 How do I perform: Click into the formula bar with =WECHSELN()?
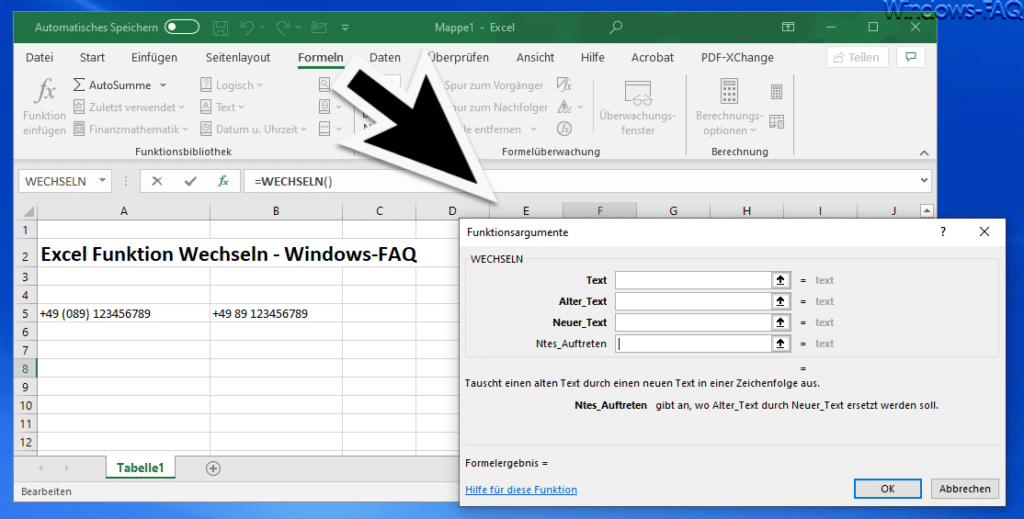pyautogui.click(x=581, y=181)
